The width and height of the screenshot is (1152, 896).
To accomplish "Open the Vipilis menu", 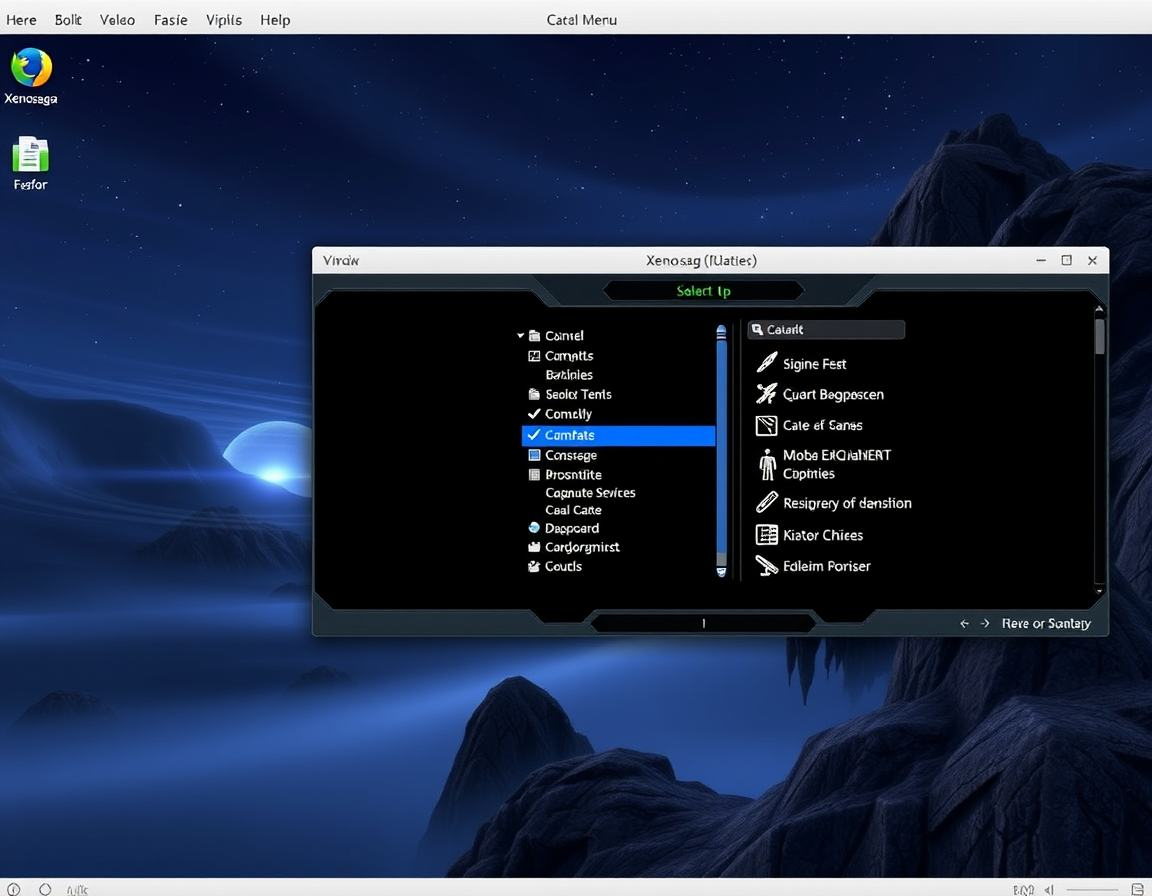I will point(224,20).
